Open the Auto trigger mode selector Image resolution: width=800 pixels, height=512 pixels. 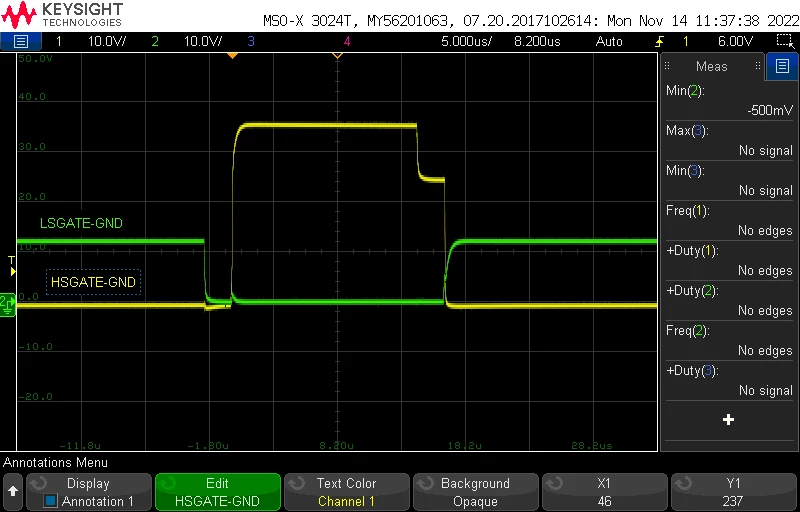click(609, 41)
